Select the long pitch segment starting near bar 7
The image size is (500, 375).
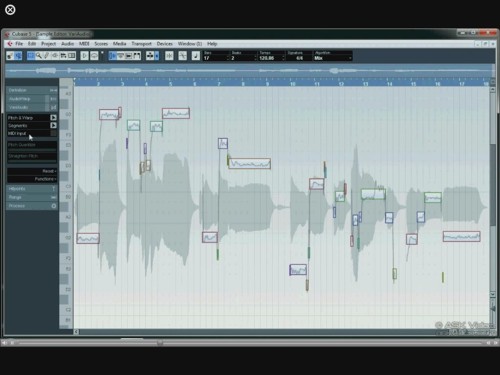tap(249, 164)
